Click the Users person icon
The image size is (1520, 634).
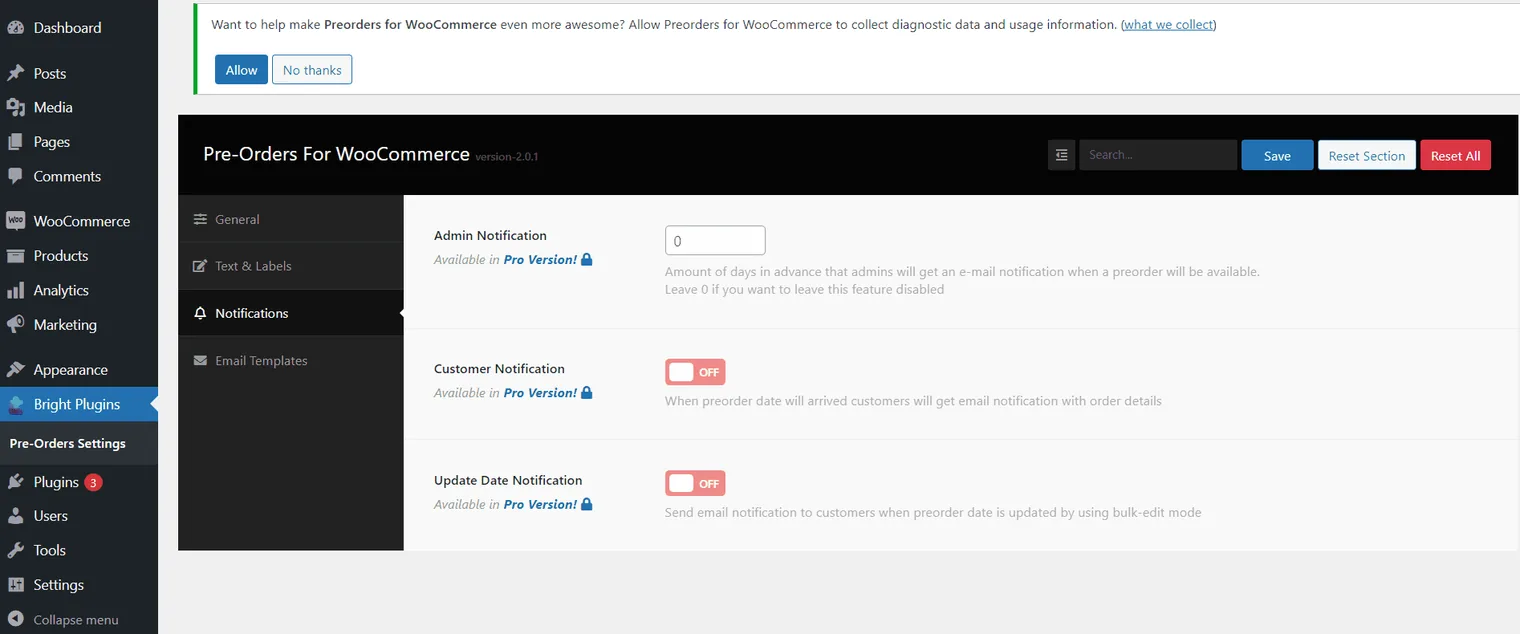(15, 516)
